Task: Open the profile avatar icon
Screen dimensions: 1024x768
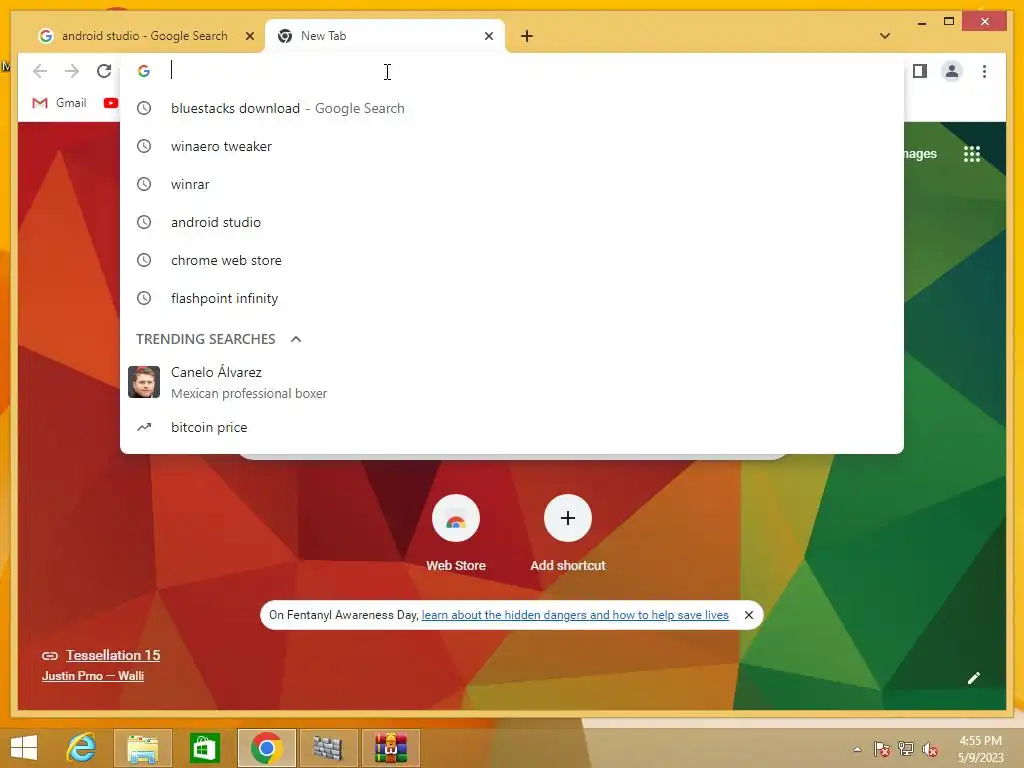Action: coord(952,71)
